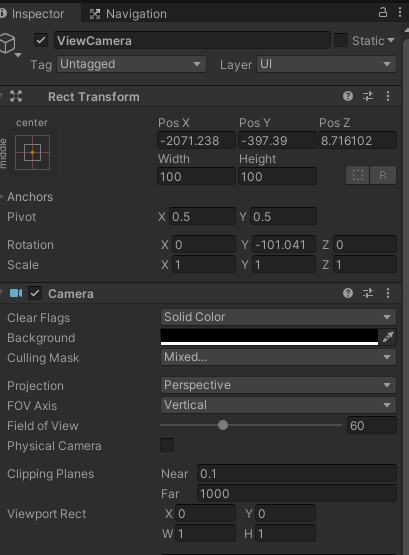Screen dimensions: 409x555
Task: Disable the Camera component checkbox
Action: pyautogui.click(x=35, y=293)
